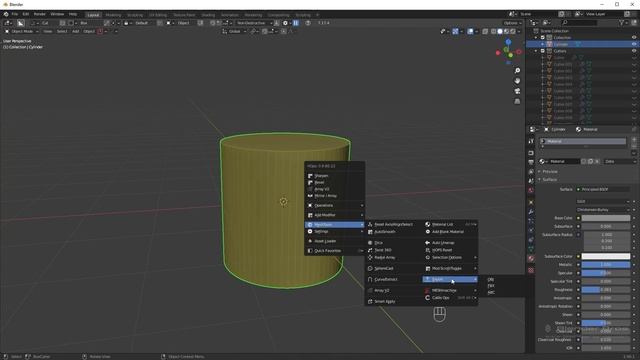The image size is (640, 360).
Task: Open the Christensen-Burley subsurface method dropdown
Action: click(x=603, y=210)
